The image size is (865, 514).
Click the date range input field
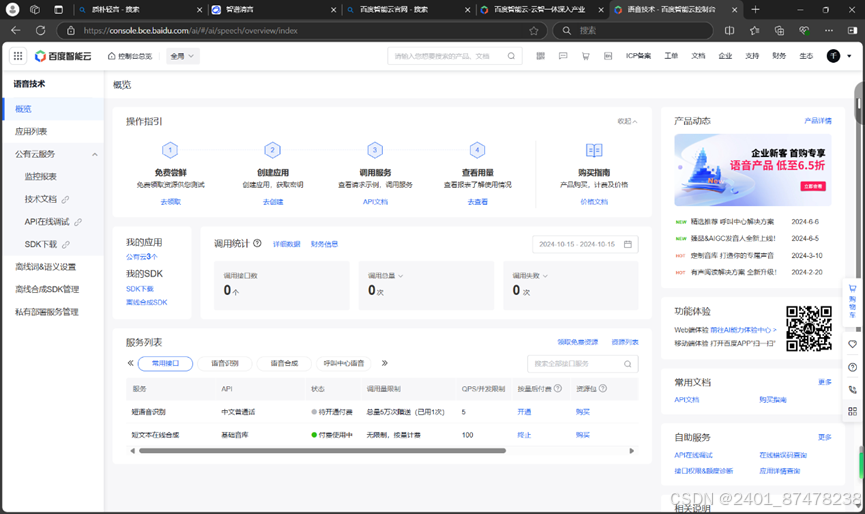click(x=585, y=244)
